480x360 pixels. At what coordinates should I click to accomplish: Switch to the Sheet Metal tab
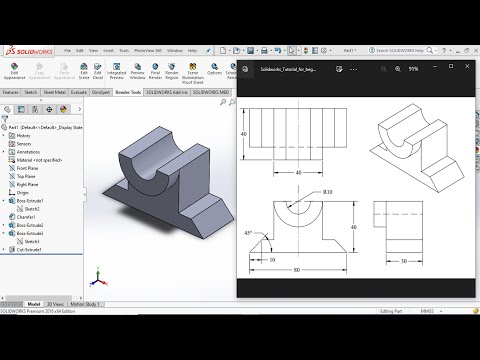[54, 92]
